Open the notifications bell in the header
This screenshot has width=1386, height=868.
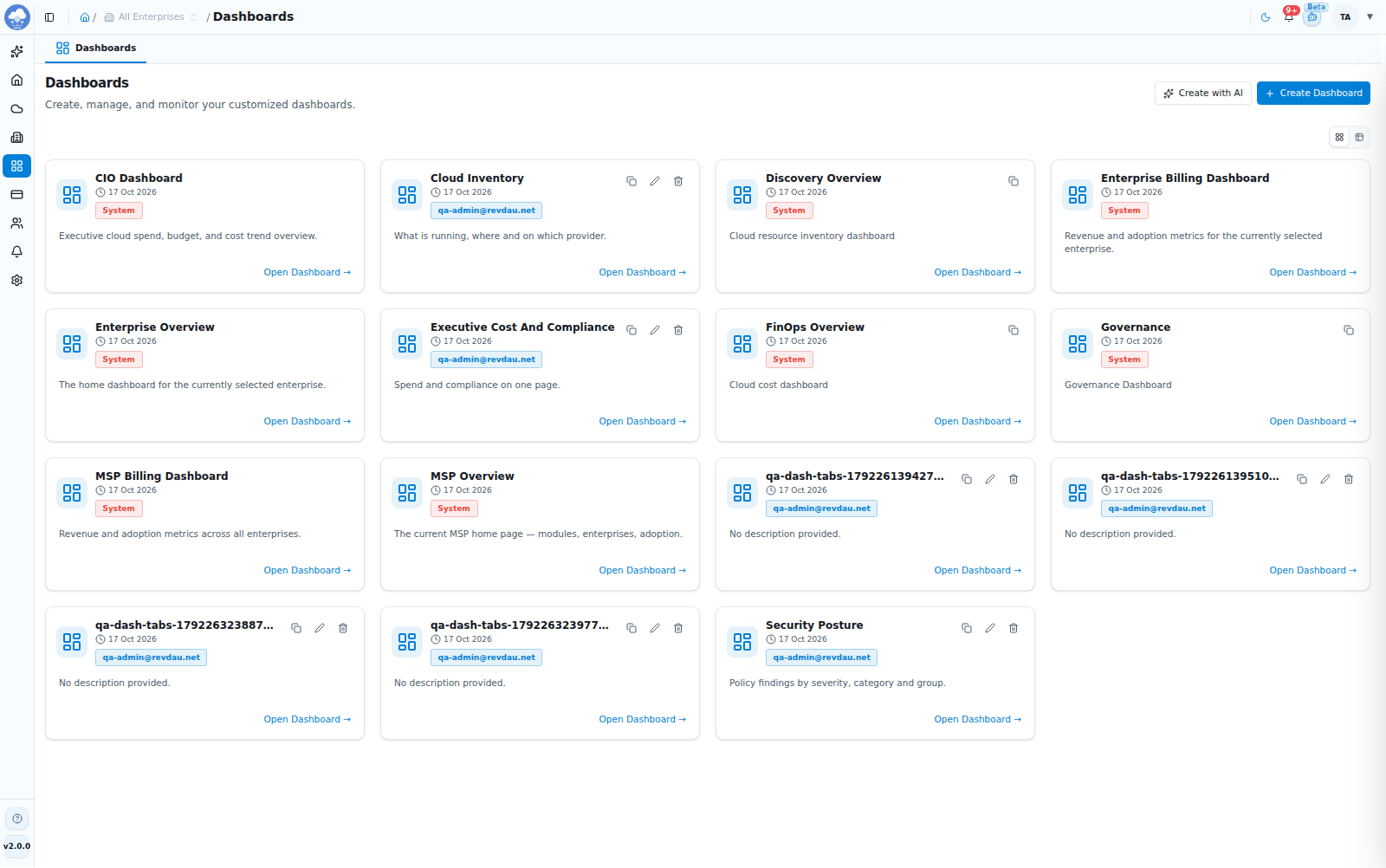[1289, 16]
